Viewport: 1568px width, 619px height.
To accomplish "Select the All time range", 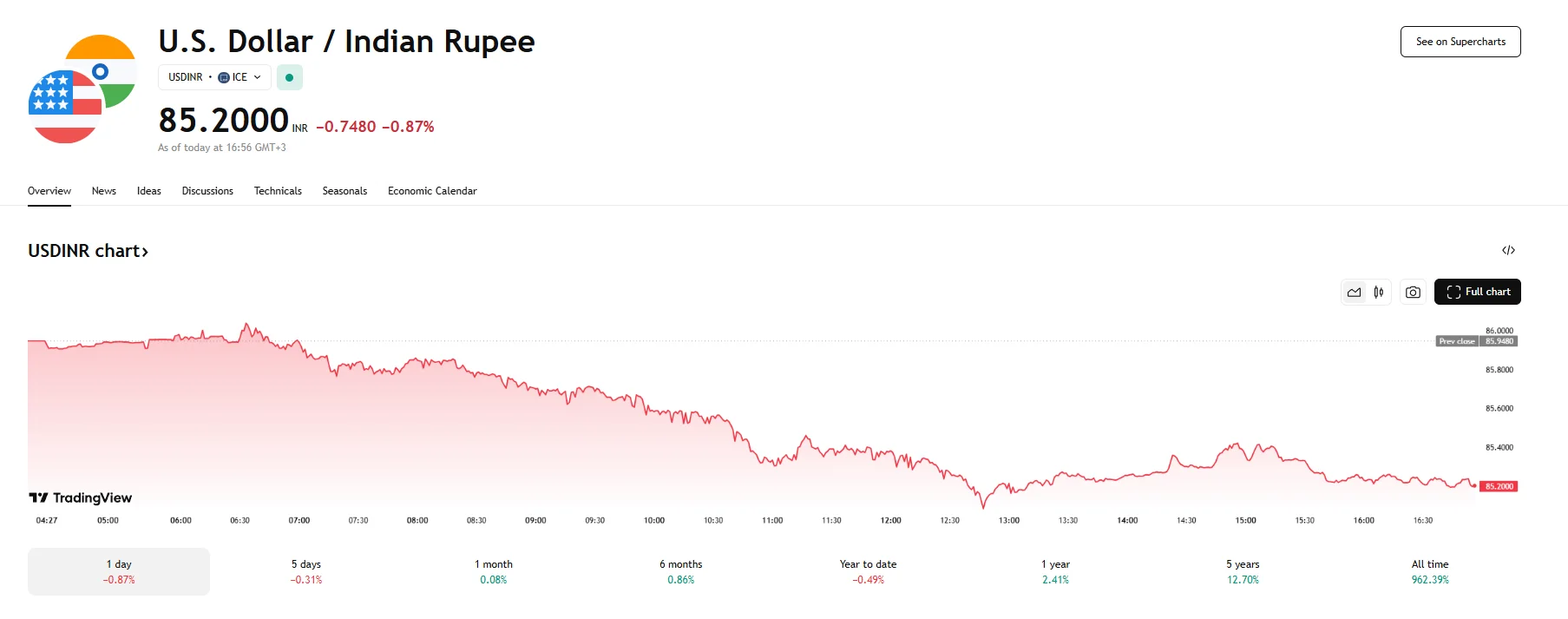I will [1429, 571].
